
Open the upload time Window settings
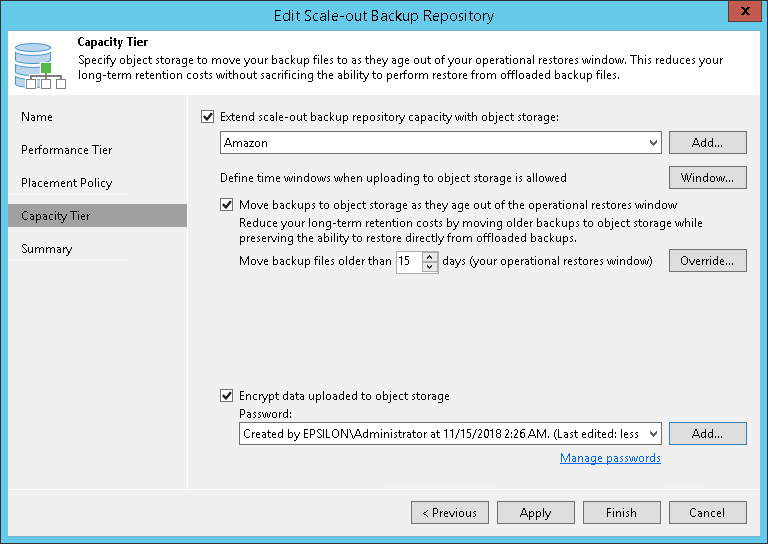pyautogui.click(x=707, y=178)
